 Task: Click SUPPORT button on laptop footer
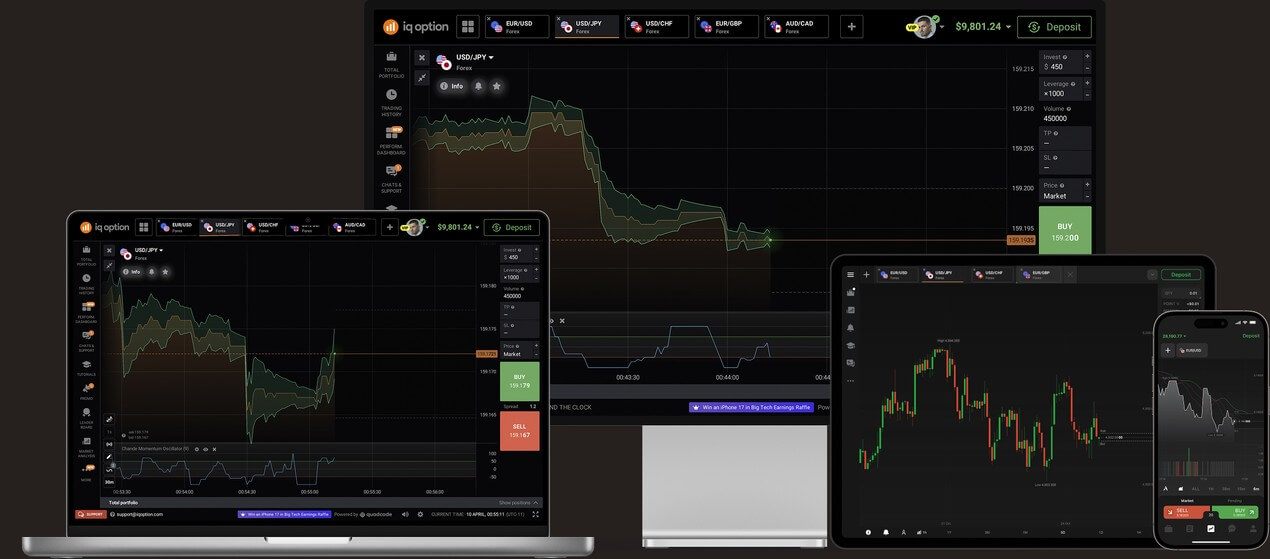pos(90,514)
